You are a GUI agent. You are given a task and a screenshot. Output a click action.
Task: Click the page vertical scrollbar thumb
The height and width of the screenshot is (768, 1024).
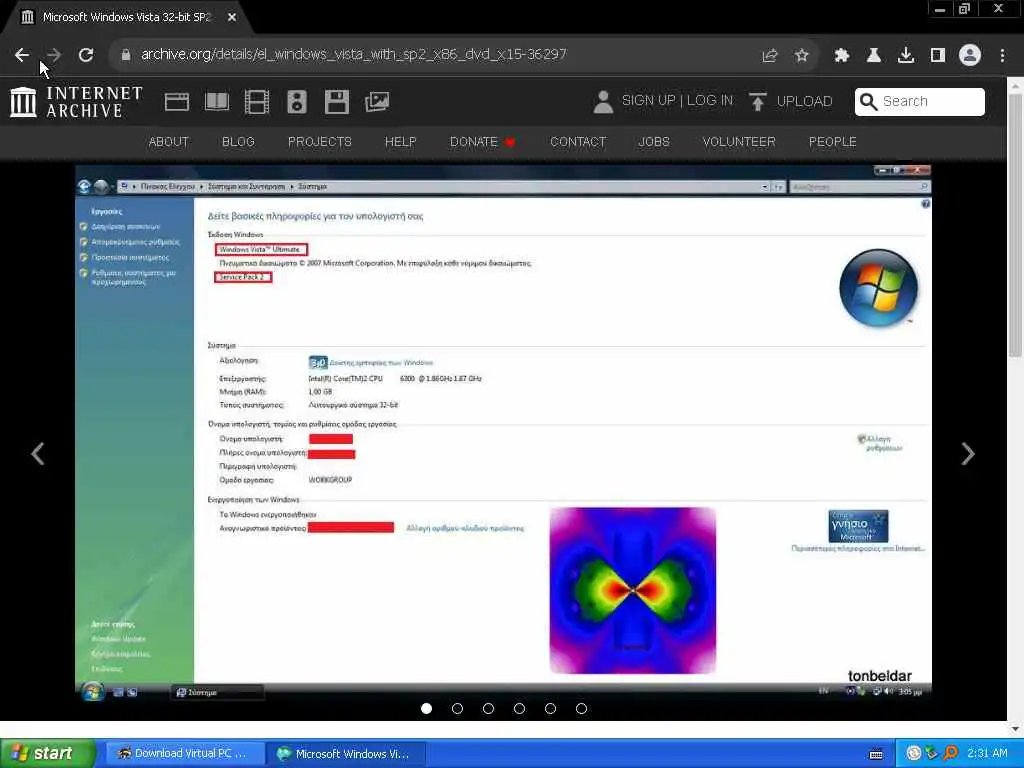pyautogui.click(x=1015, y=225)
